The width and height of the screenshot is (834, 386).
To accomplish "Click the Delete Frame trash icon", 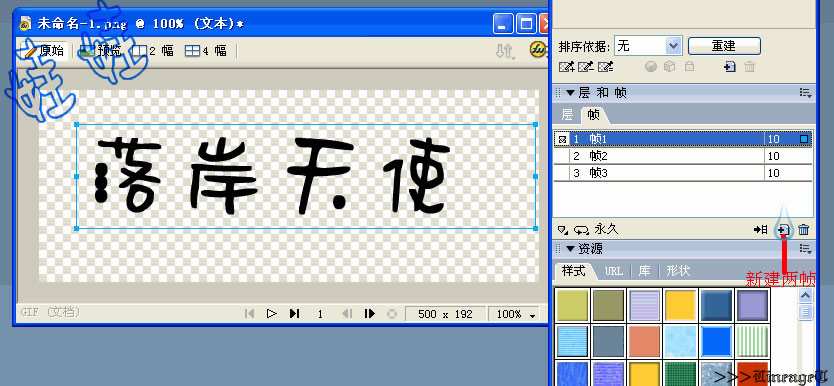I will [804, 230].
